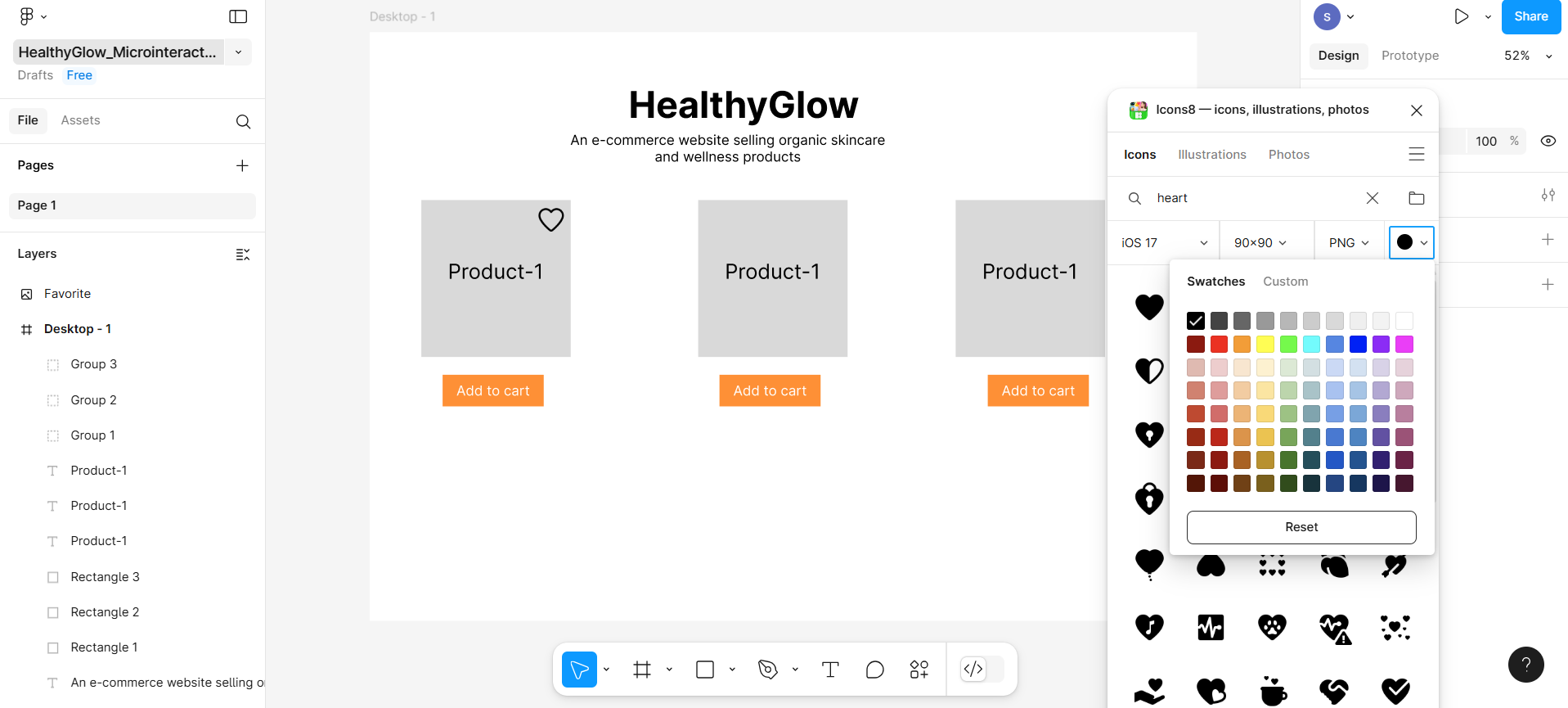
Task: Select the Comment tool
Action: tap(874, 670)
